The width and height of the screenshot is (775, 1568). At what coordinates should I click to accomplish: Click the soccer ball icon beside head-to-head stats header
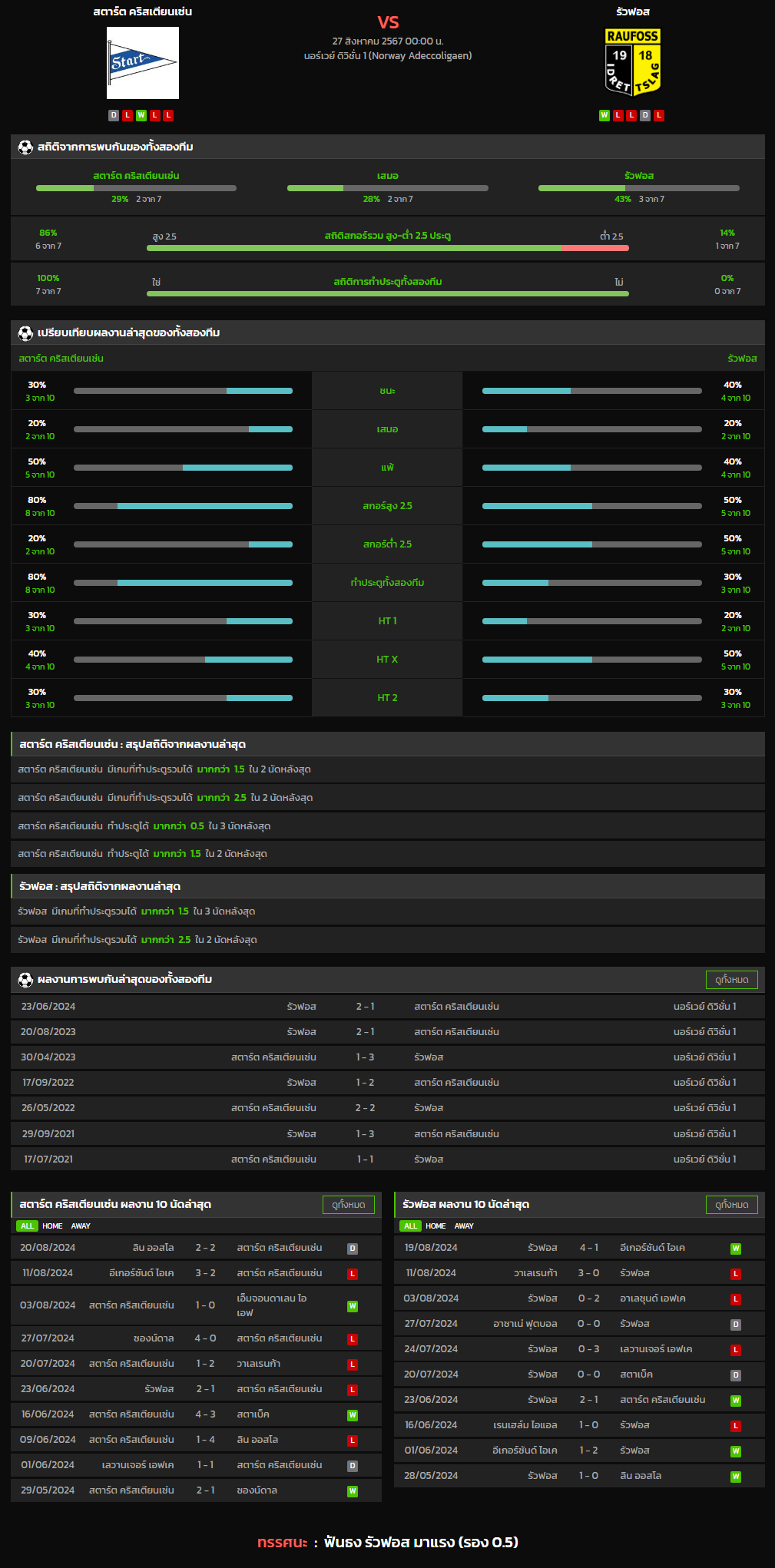25,147
